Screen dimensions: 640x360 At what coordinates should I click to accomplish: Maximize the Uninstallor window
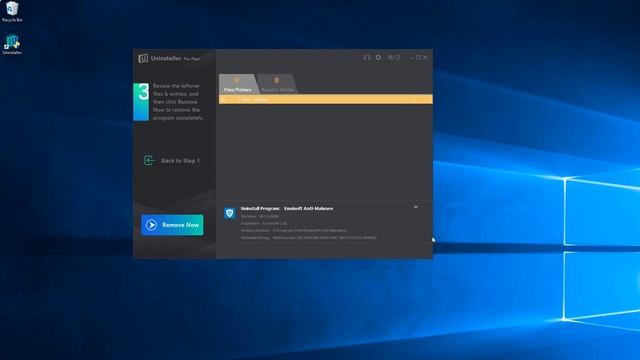tap(418, 58)
